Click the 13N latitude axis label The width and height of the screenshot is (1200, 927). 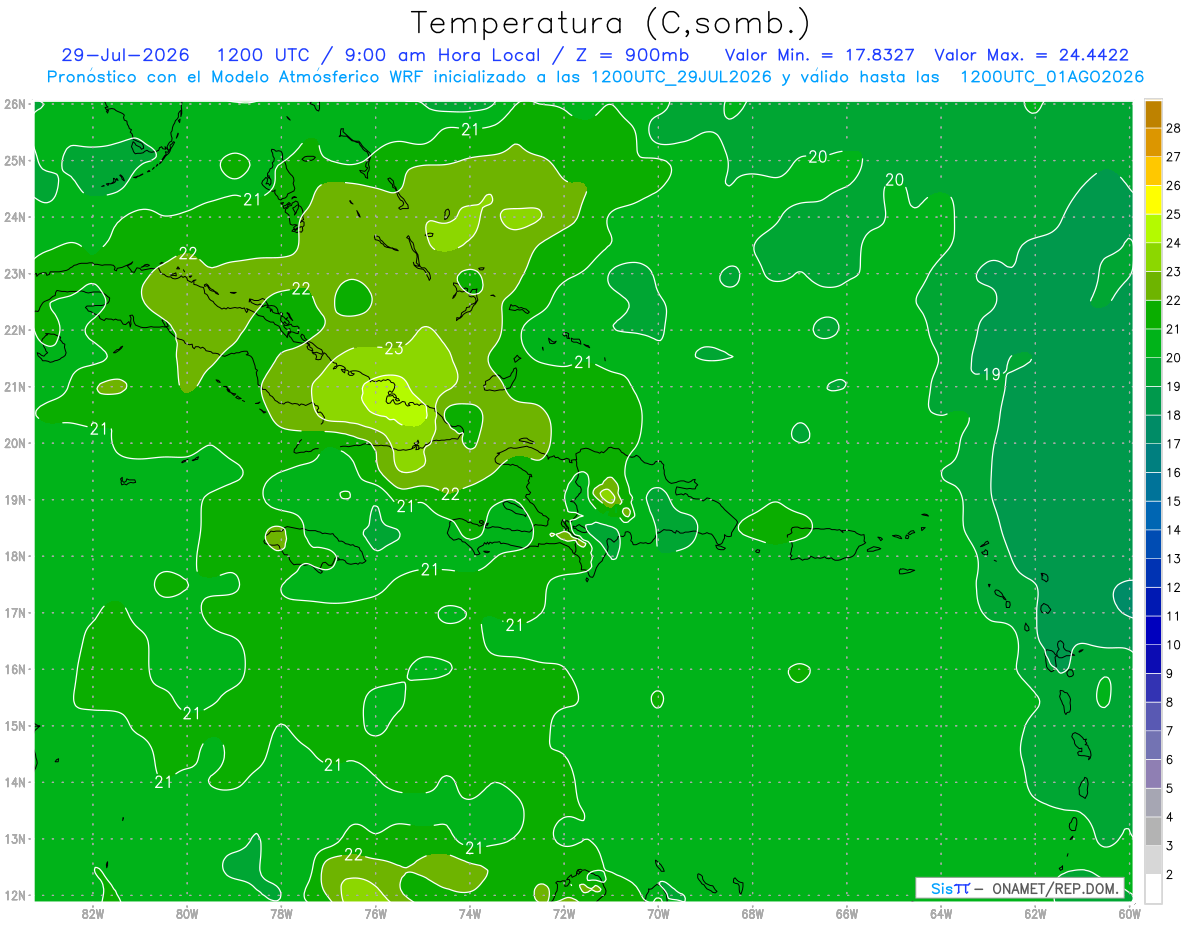pyautogui.click(x=14, y=838)
